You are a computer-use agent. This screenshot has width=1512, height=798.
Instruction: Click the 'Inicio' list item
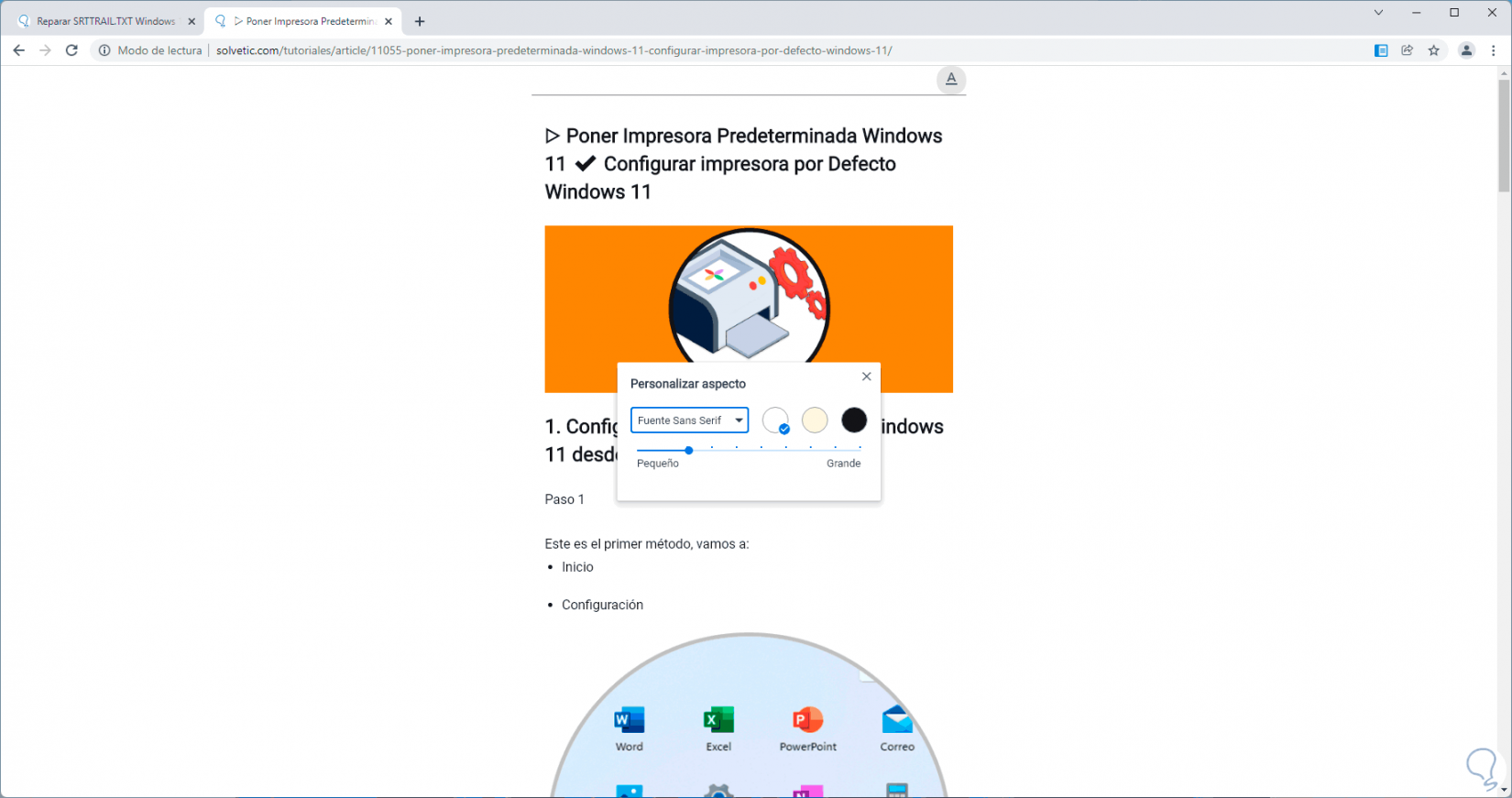tap(577, 567)
